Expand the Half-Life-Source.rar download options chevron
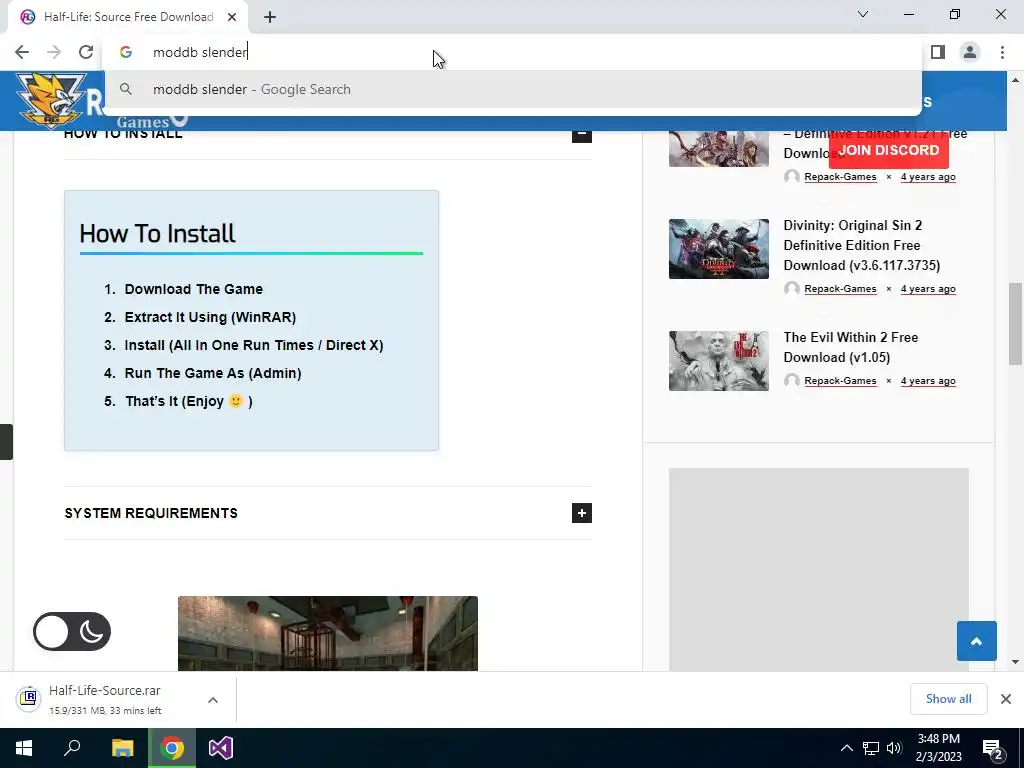 213,700
